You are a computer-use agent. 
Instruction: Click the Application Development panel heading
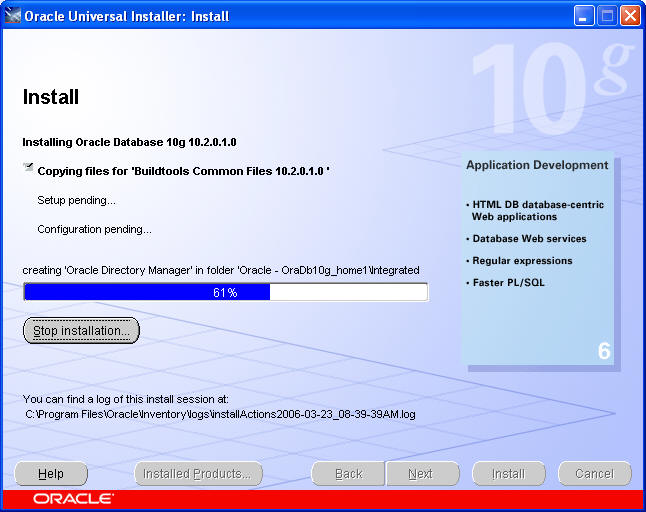pyautogui.click(x=537, y=165)
